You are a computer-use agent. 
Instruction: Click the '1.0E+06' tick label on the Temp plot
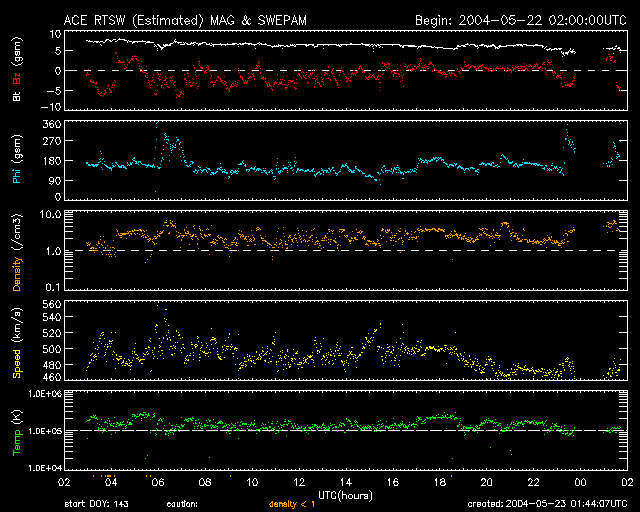pos(45,394)
